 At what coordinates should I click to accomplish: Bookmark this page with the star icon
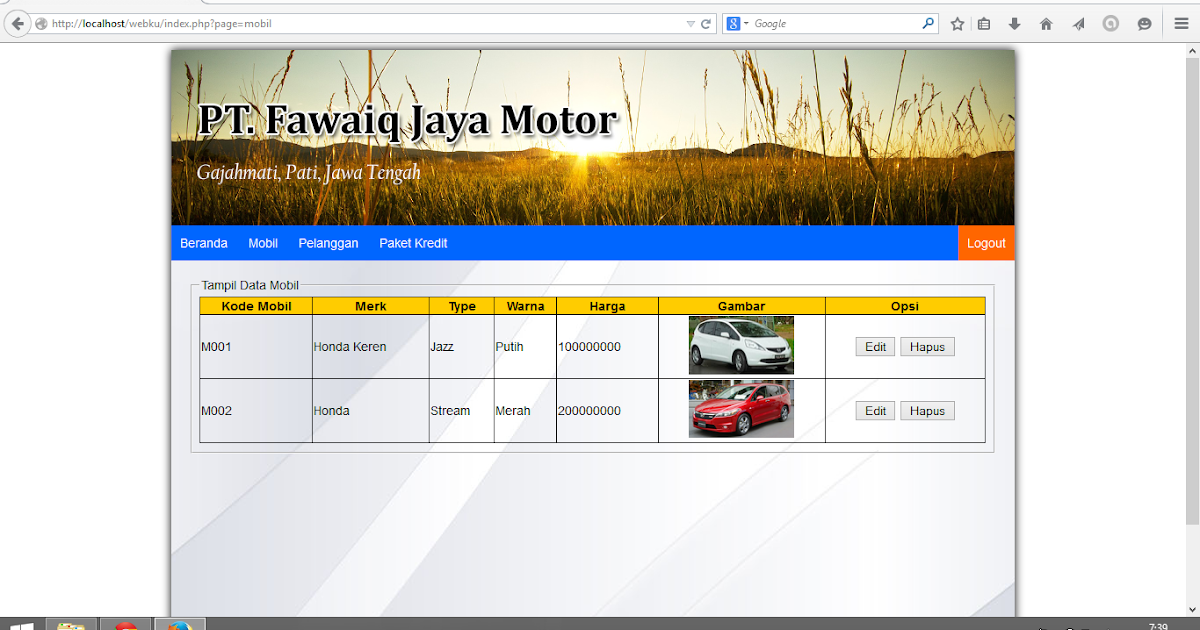point(957,24)
